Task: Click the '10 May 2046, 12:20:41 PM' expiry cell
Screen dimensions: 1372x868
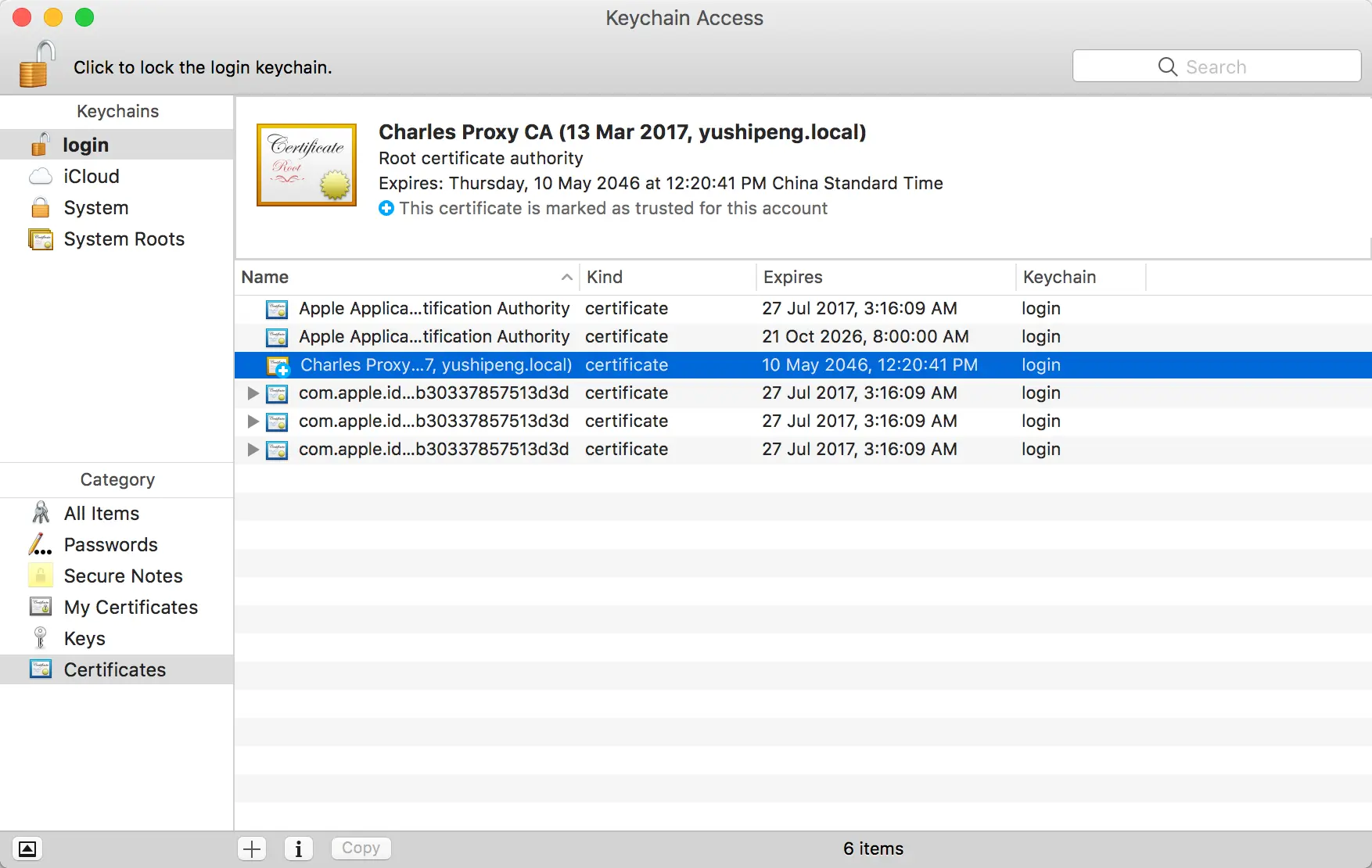Action: (870, 364)
